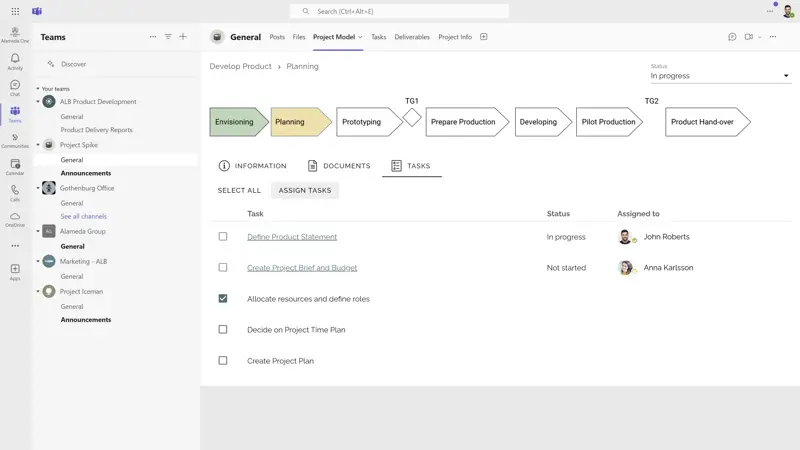Screen dimensions: 800x450
Task: Open settings ellipsis near profile avatar
Action: coord(769,11)
